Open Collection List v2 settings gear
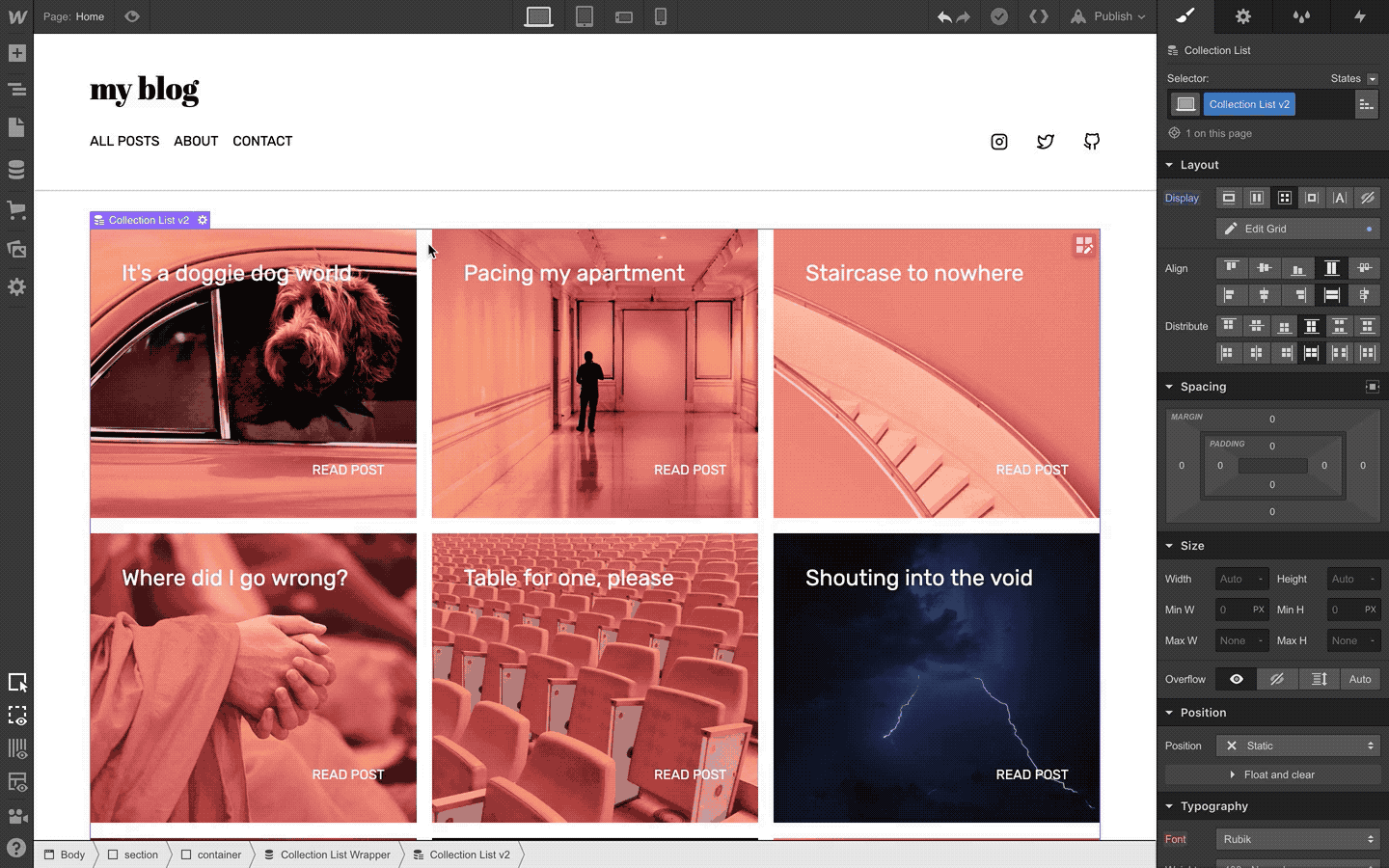The image size is (1389, 868). tap(203, 220)
